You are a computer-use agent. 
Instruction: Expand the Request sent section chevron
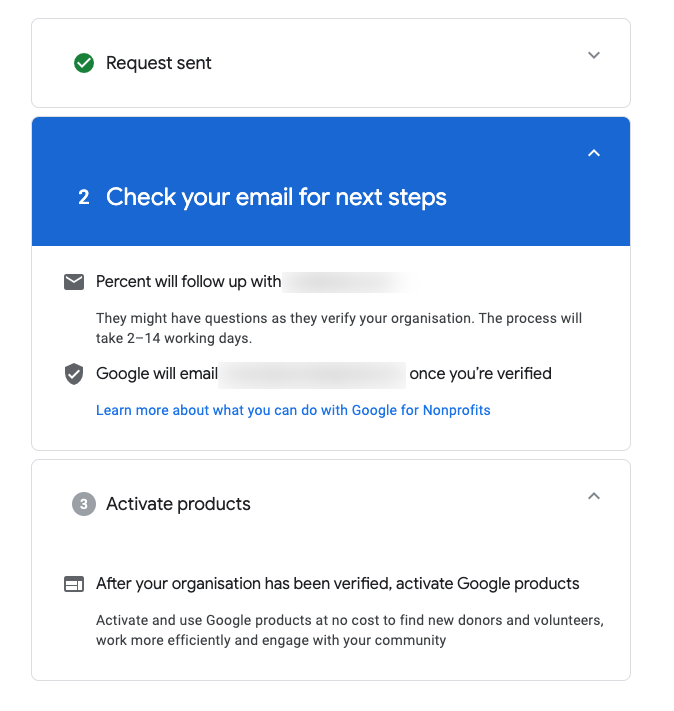pos(594,55)
